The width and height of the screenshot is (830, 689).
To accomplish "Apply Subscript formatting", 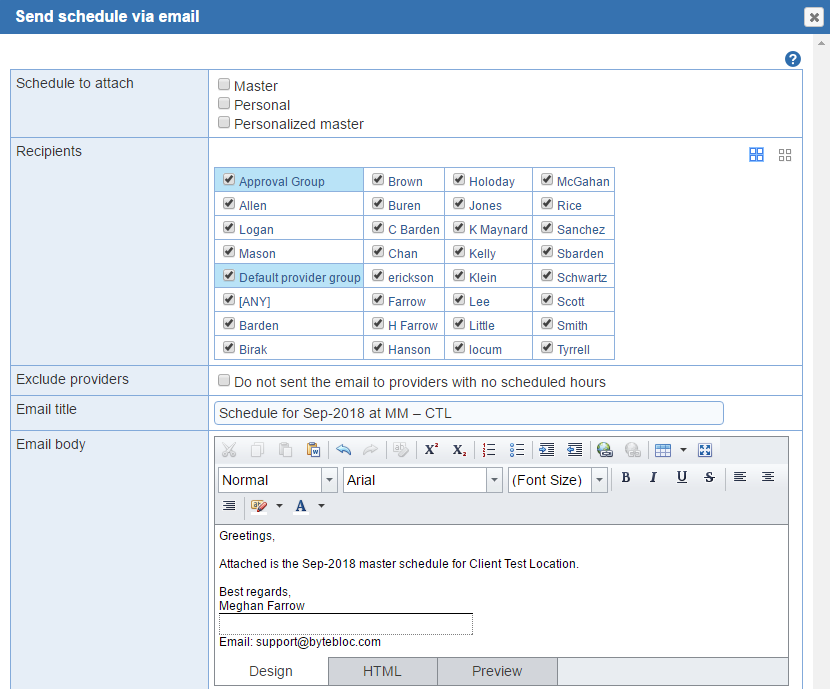I will 459,450.
